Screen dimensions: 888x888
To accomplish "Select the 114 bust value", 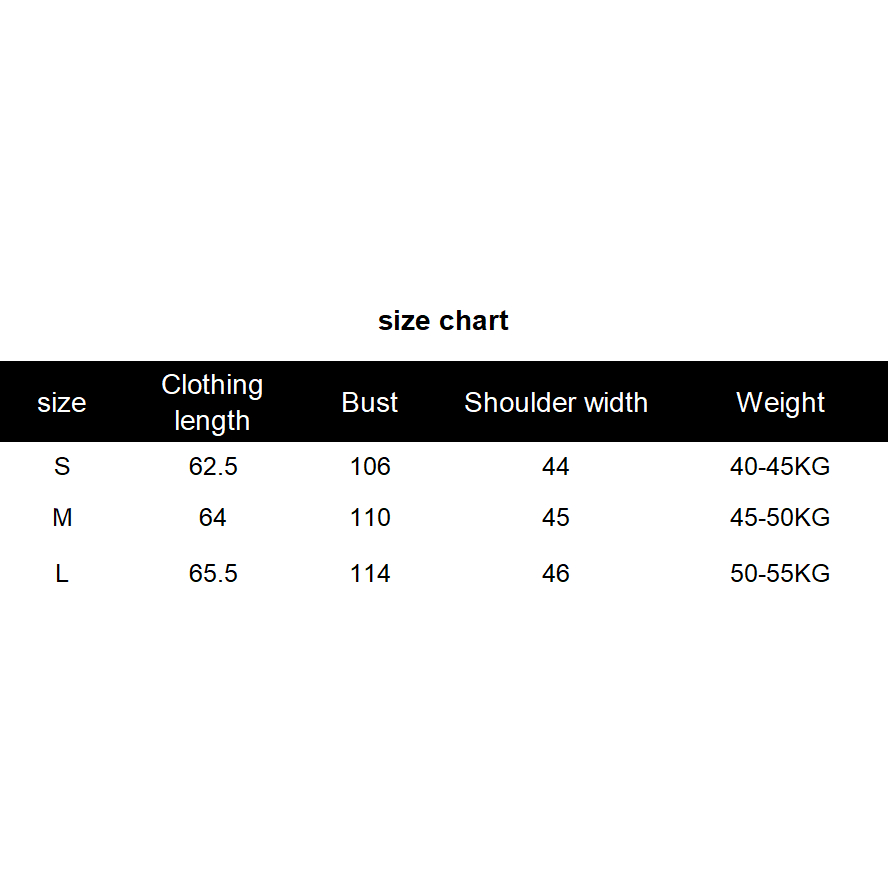I will (370, 574).
